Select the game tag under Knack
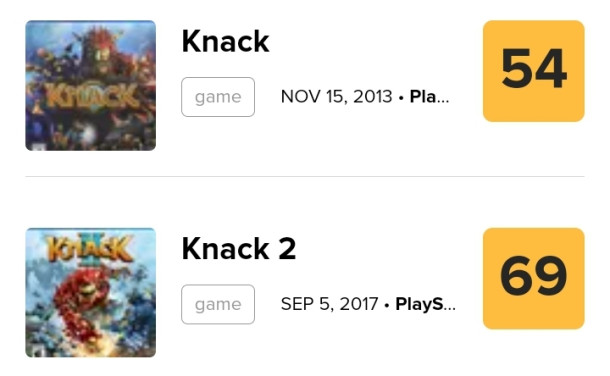This screenshot has width=610, height=376. 218,97
